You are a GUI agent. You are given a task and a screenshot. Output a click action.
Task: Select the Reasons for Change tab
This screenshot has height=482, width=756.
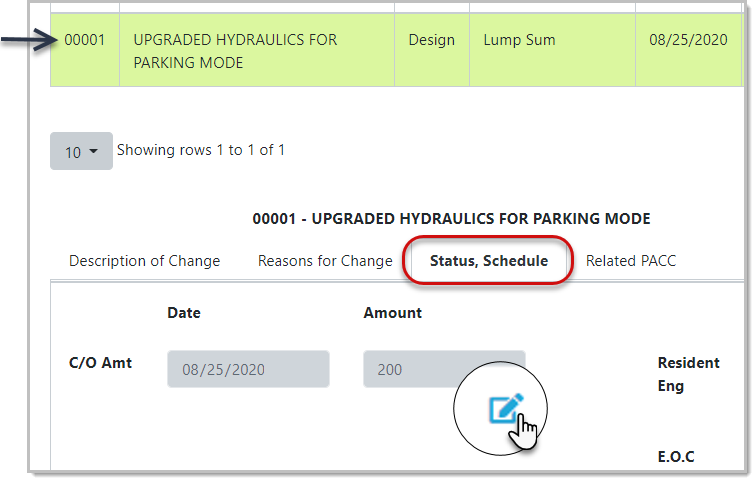[x=325, y=261]
